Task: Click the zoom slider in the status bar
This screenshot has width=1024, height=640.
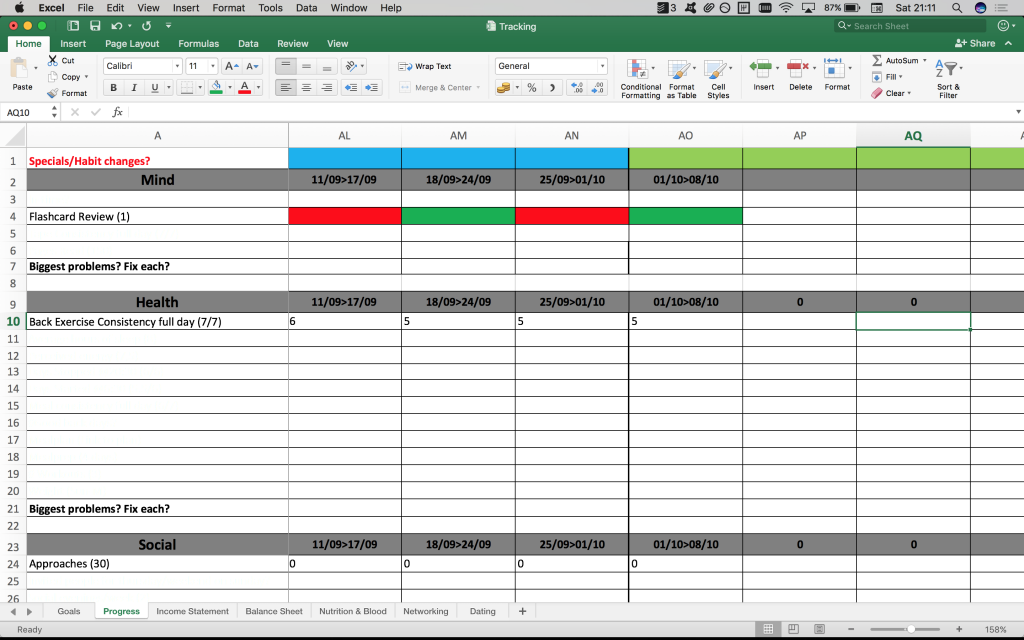Action: pos(909,629)
